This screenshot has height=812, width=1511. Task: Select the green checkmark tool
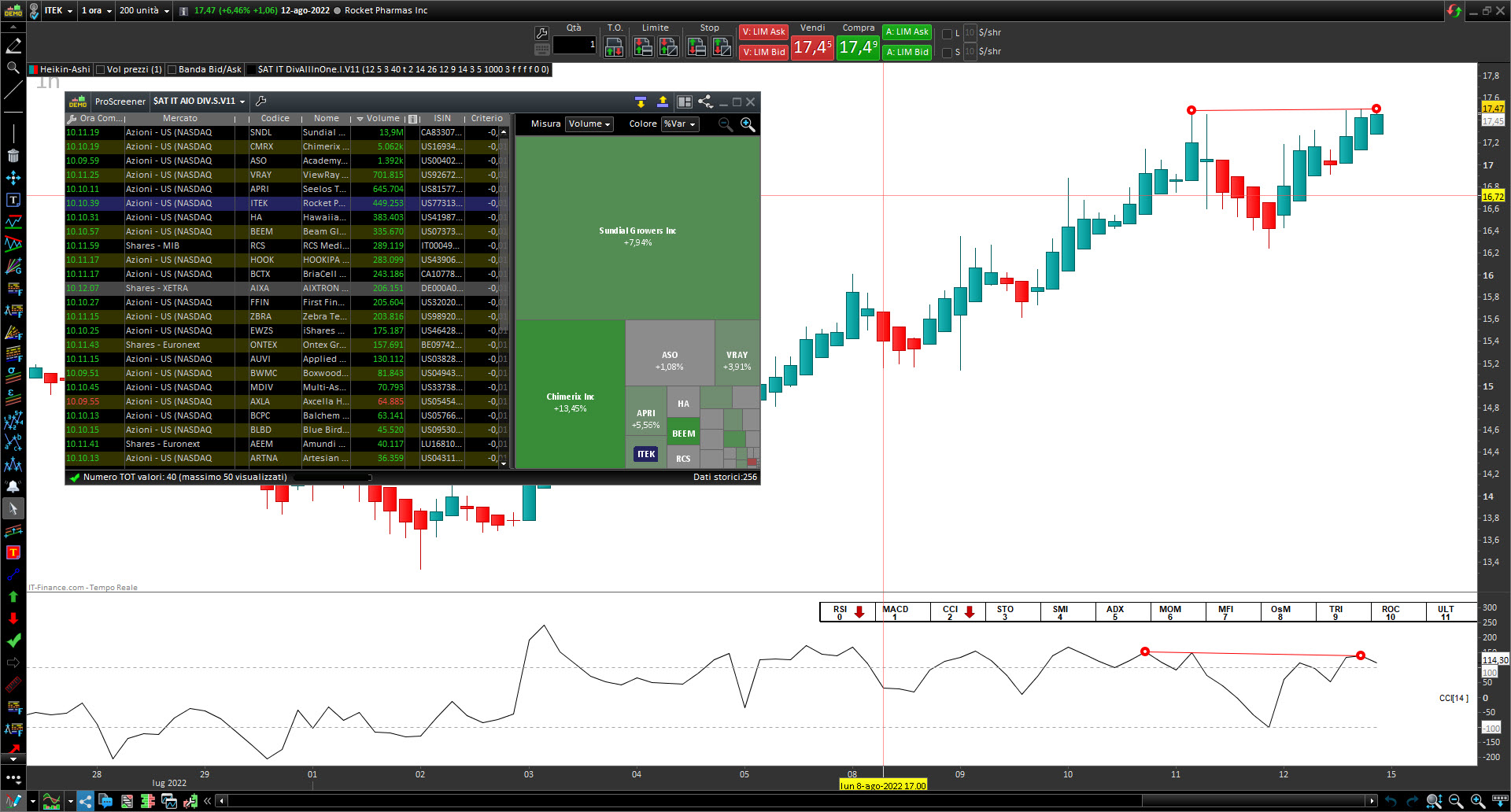[13, 640]
